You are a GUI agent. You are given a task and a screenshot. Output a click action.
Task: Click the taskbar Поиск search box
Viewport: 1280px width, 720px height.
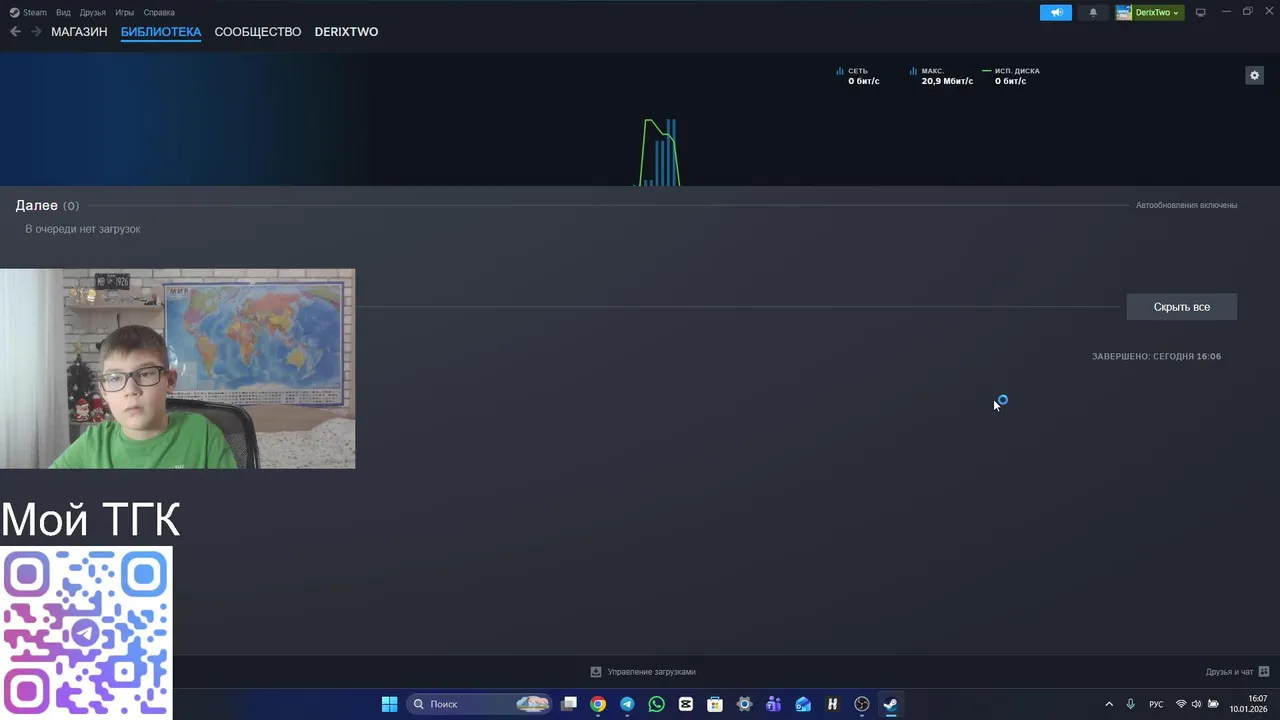(x=481, y=704)
